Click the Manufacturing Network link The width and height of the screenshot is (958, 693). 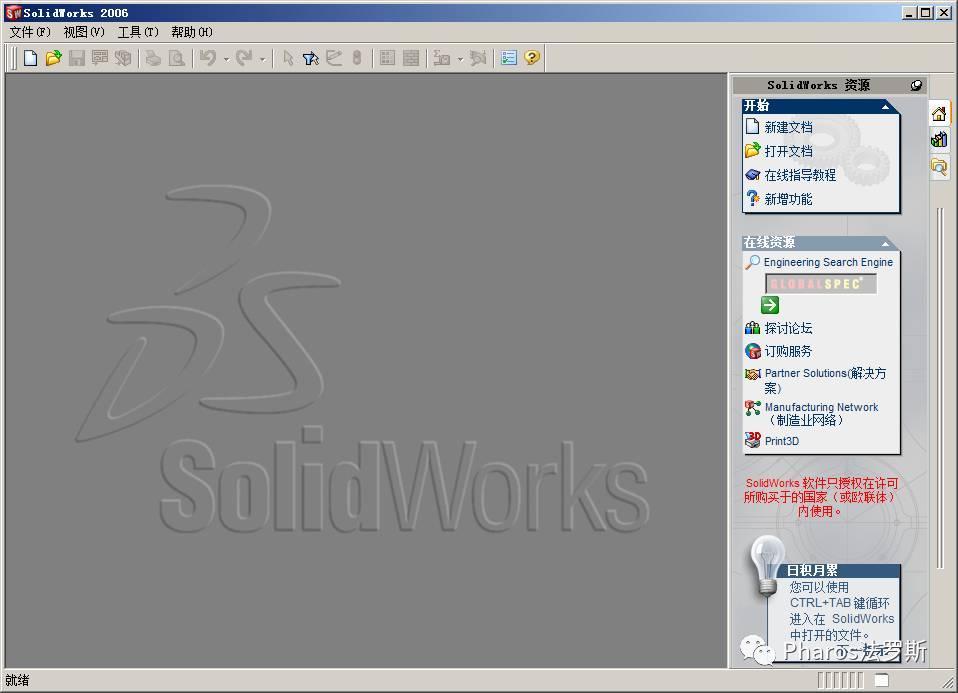coord(822,414)
